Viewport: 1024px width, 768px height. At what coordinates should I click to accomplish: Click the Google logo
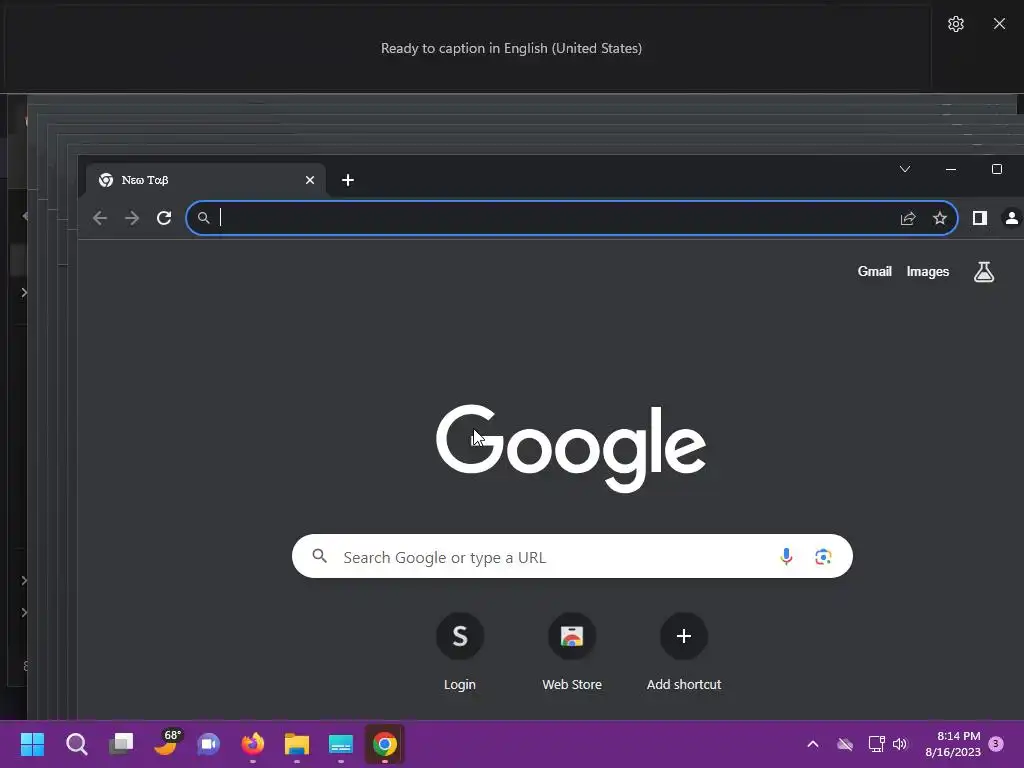tap(571, 448)
